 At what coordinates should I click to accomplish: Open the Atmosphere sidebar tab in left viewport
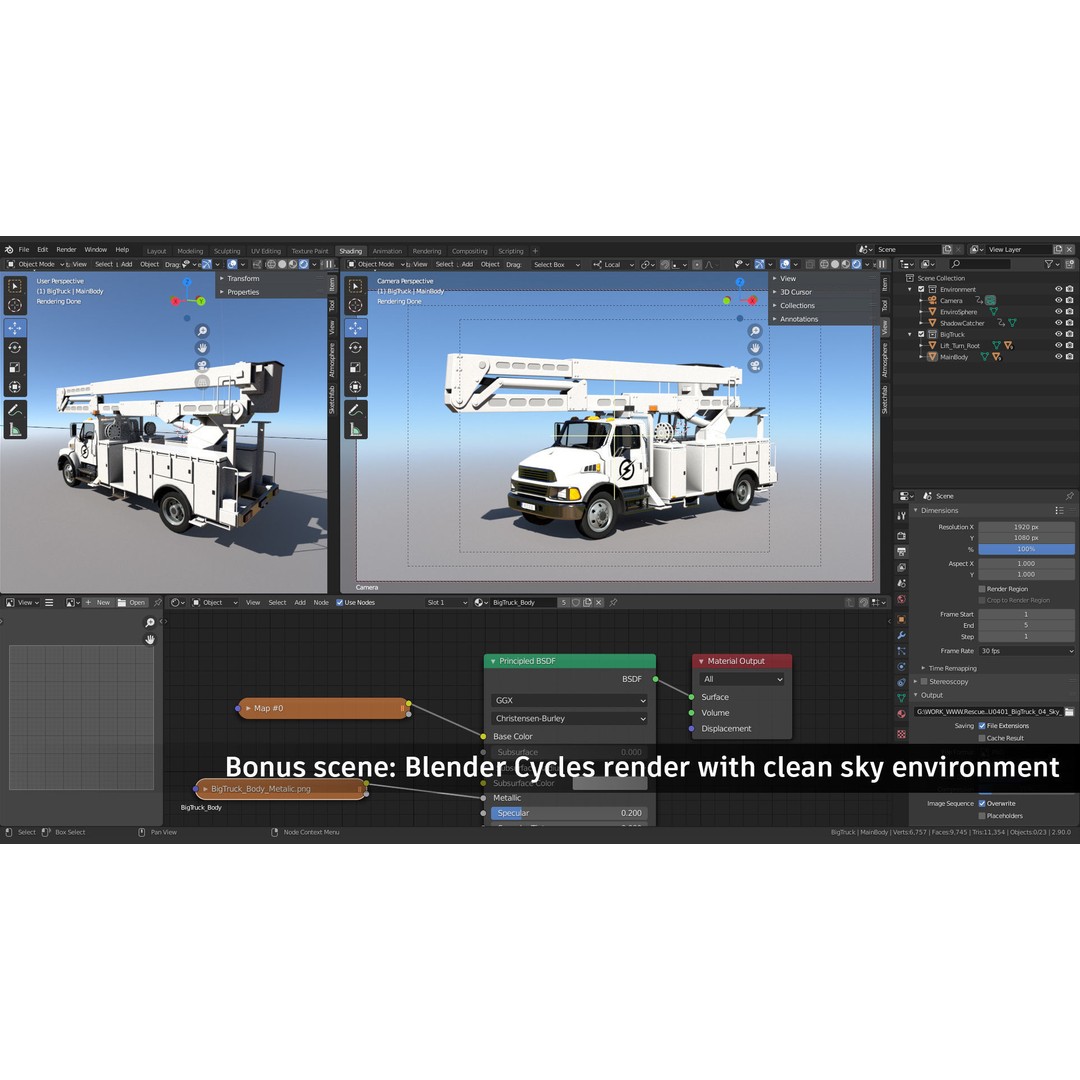tap(332, 362)
